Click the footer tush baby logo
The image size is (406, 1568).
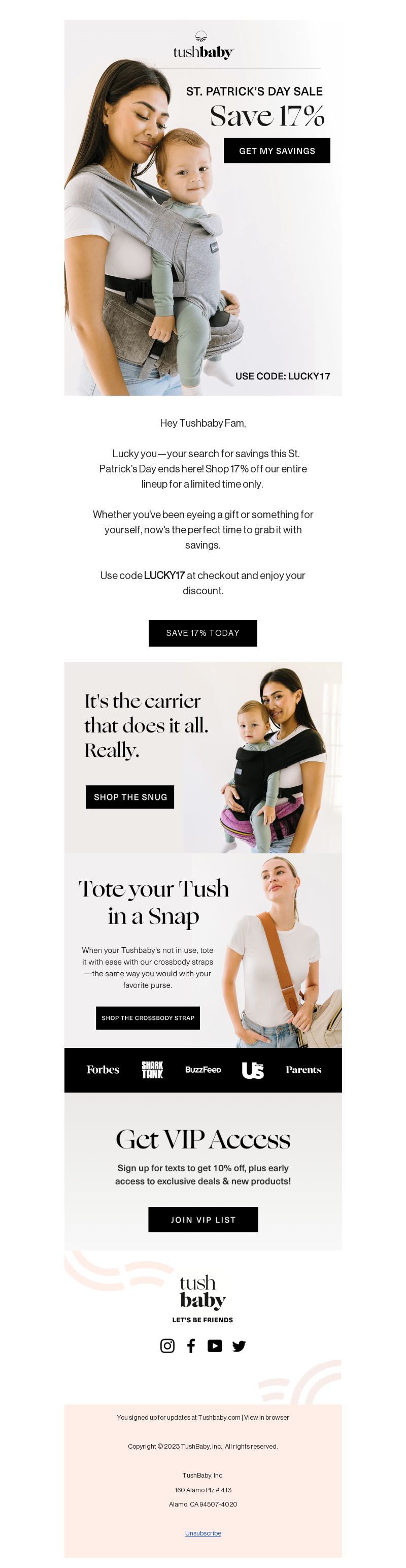coord(203,1292)
